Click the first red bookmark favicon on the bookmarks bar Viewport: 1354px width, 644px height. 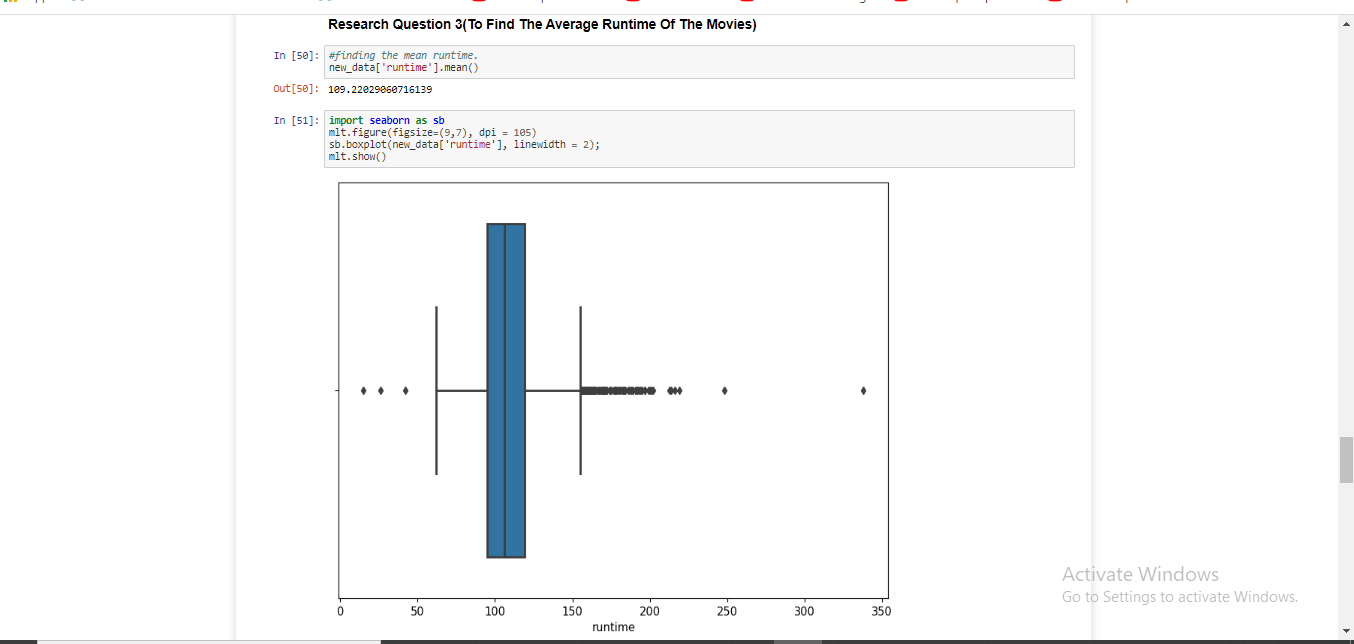tap(477, 3)
